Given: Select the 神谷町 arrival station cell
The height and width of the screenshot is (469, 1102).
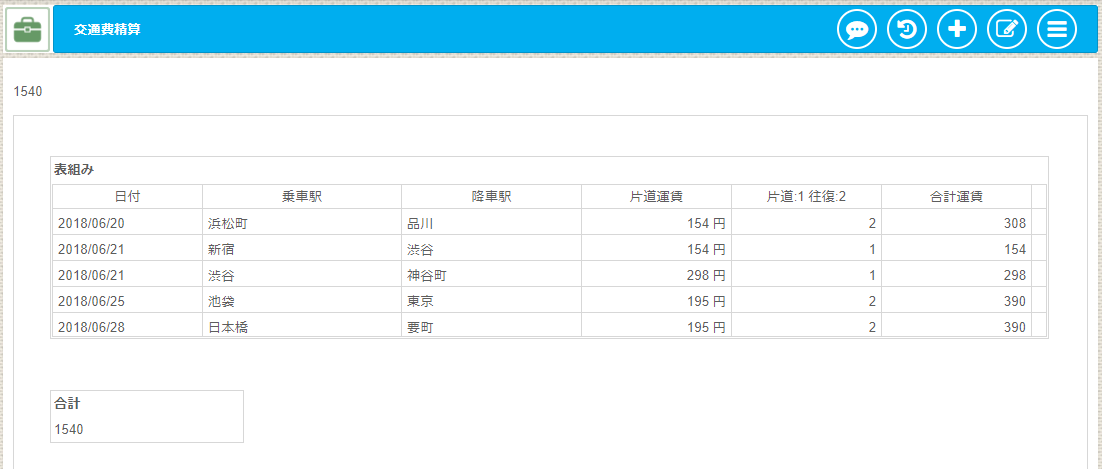Looking at the screenshot, I should click(491, 275).
